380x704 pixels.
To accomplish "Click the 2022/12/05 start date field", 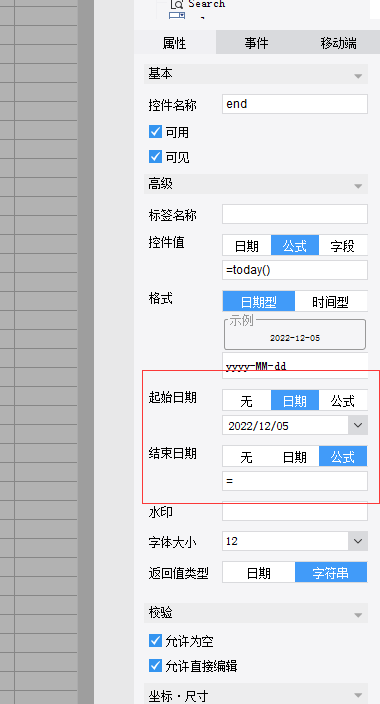I will [285, 425].
